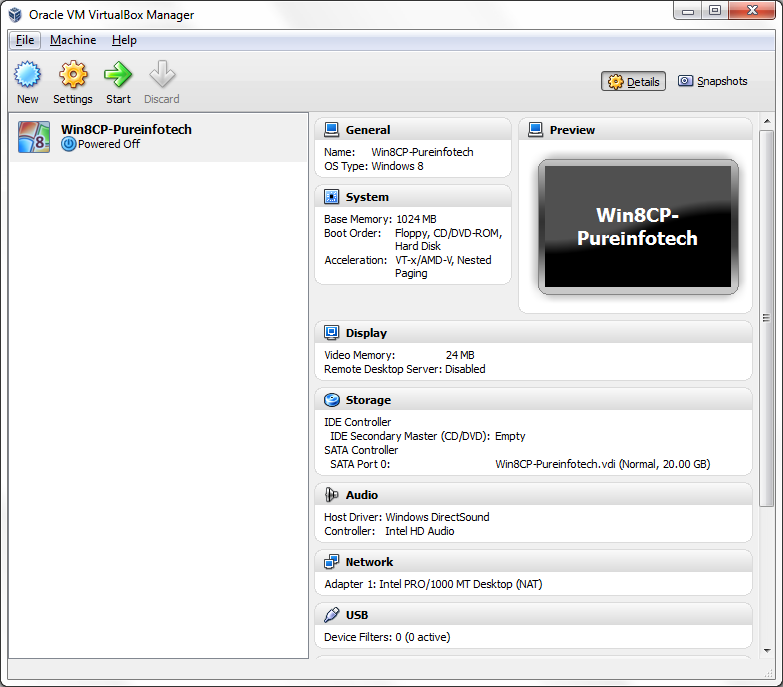The image size is (783, 687).
Task: Click the 'Name: Win8CP-Pureinfotech' text
Action: (398, 152)
